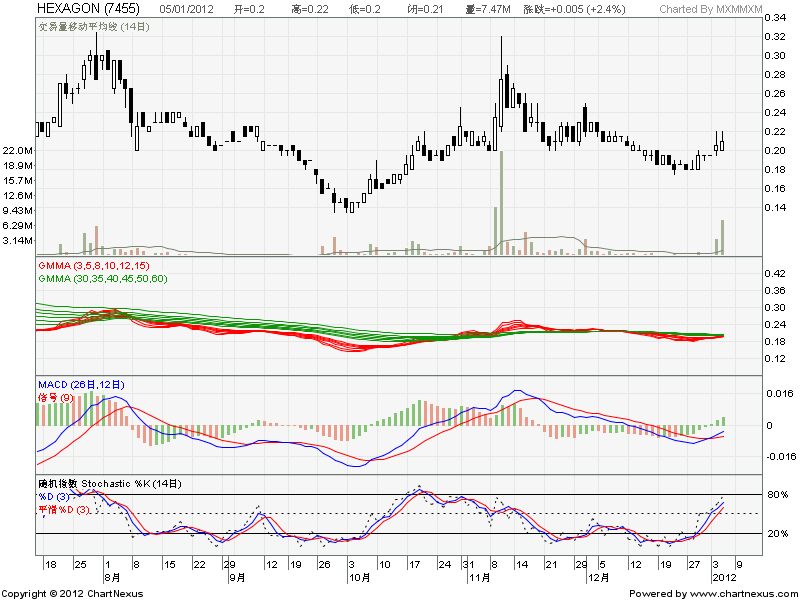Select the blue %D (3) legend
800x600 pixels.
[x=55, y=496]
